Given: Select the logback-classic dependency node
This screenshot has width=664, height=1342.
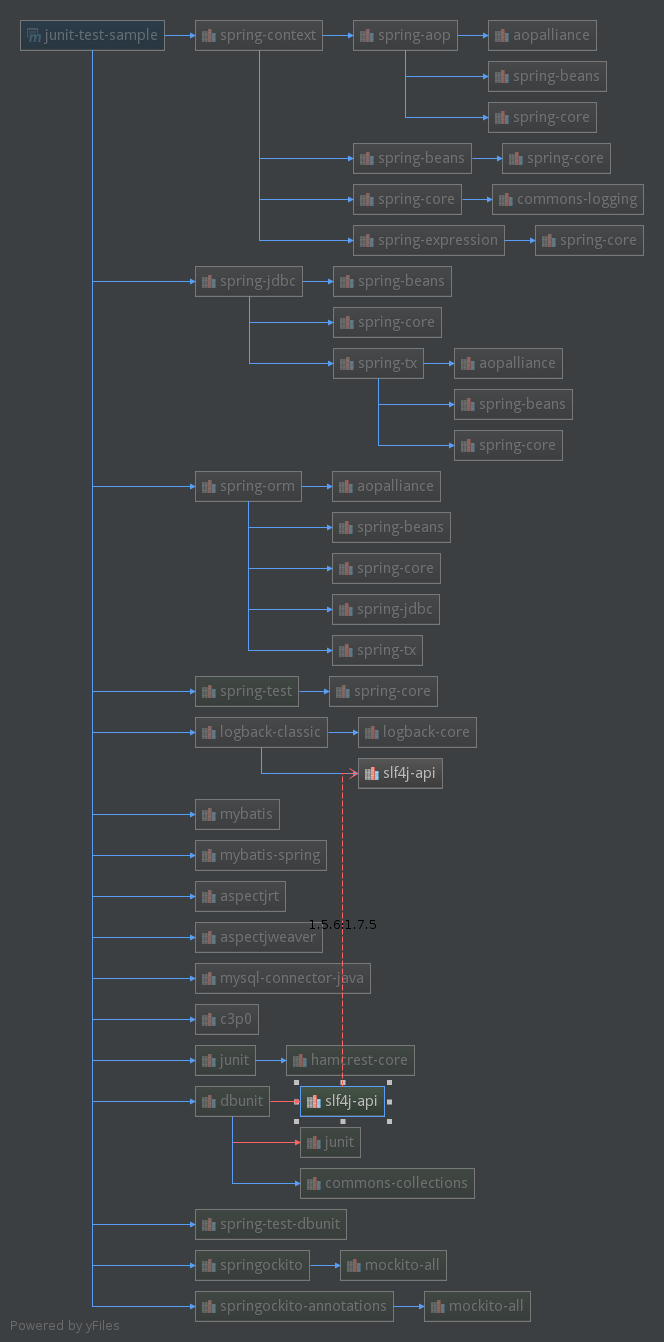Looking at the screenshot, I should [262, 732].
